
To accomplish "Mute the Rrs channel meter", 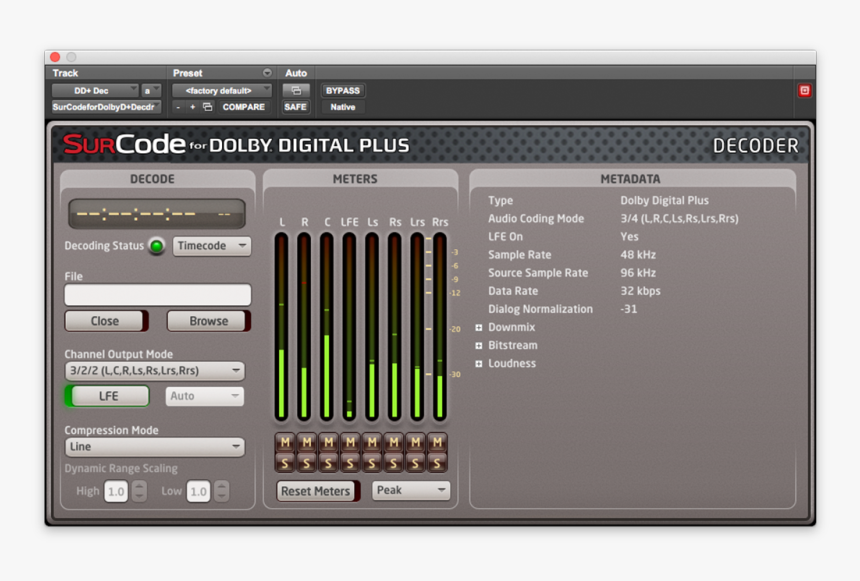I will [x=437, y=442].
